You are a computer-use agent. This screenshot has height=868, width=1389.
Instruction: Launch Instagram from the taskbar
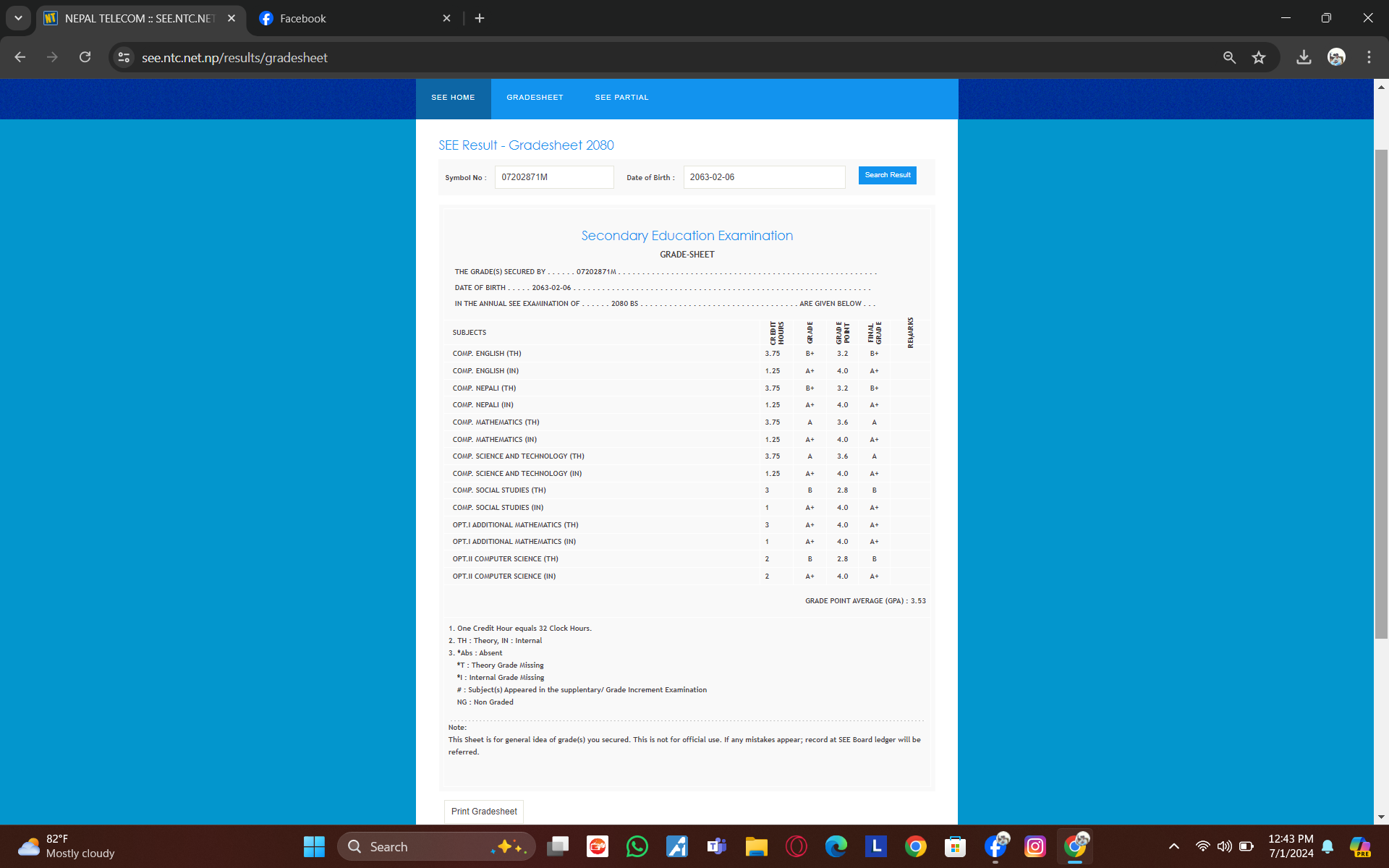point(1035,846)
